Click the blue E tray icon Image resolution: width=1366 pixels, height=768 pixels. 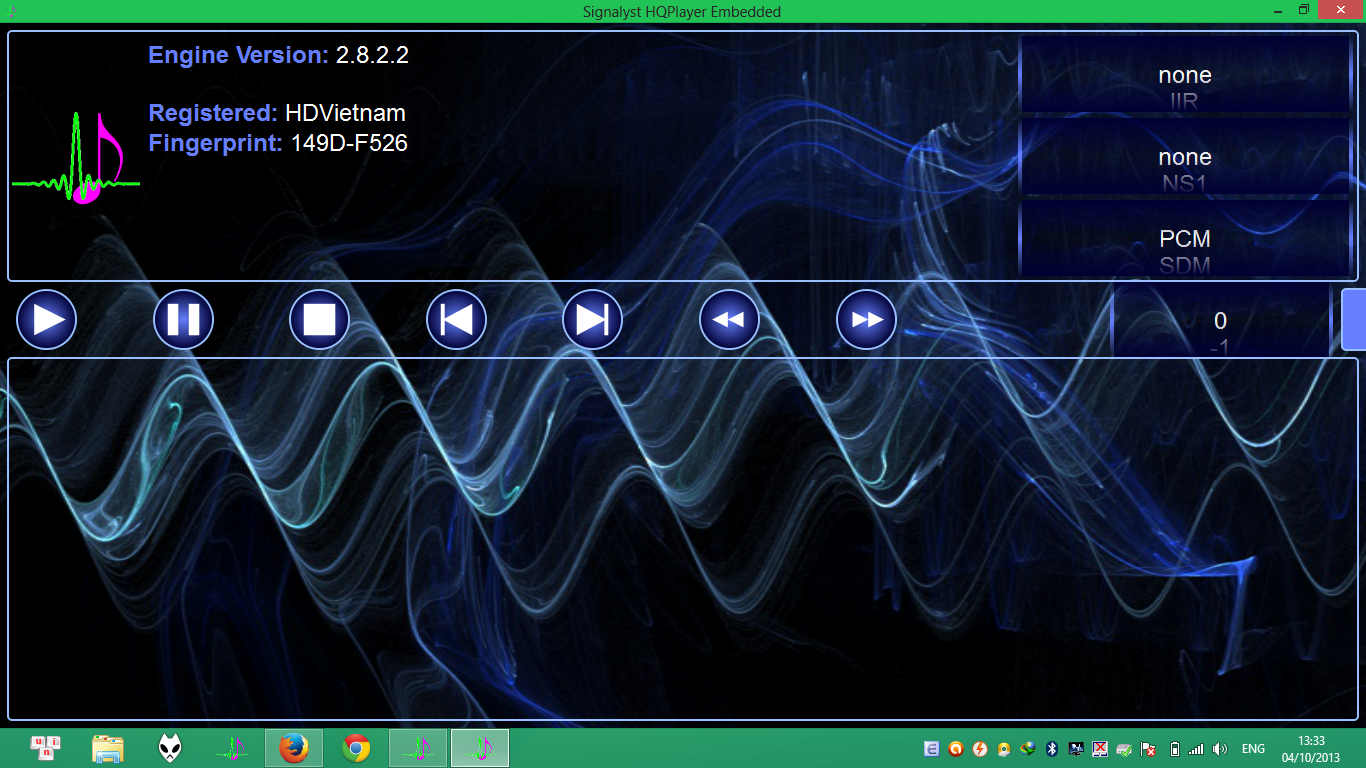(x=931, y=749)
